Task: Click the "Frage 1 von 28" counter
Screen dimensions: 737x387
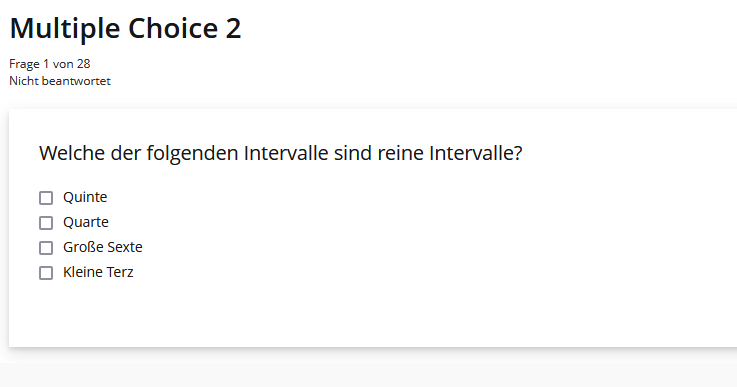Action: point(49,63)
